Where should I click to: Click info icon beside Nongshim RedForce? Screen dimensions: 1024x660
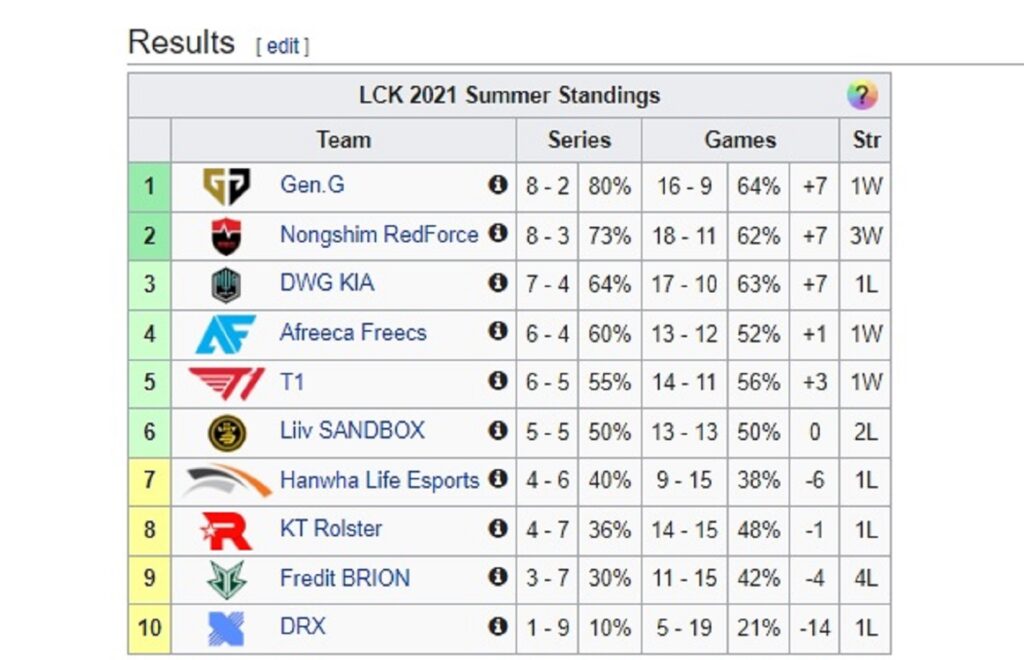pos(498,233)
